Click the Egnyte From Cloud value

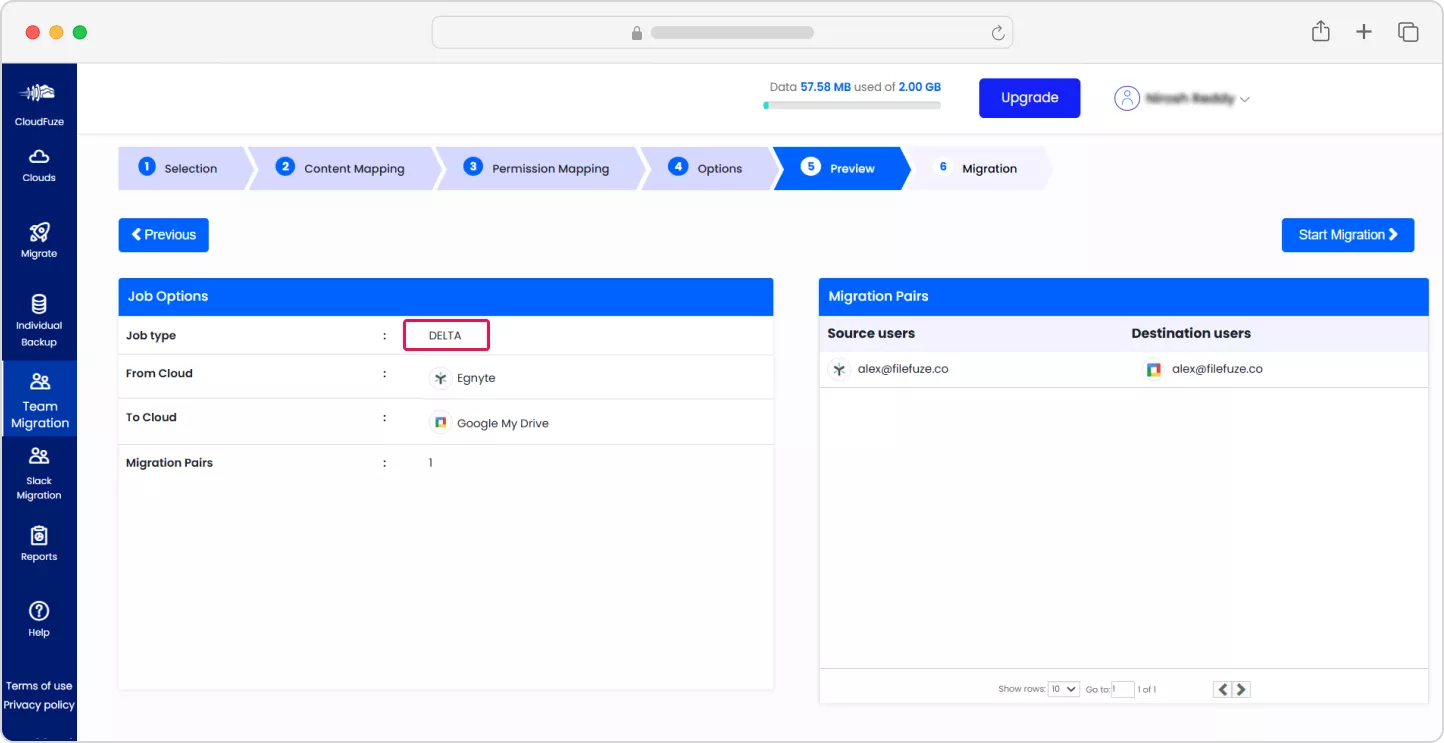click(x=476, y=378)
